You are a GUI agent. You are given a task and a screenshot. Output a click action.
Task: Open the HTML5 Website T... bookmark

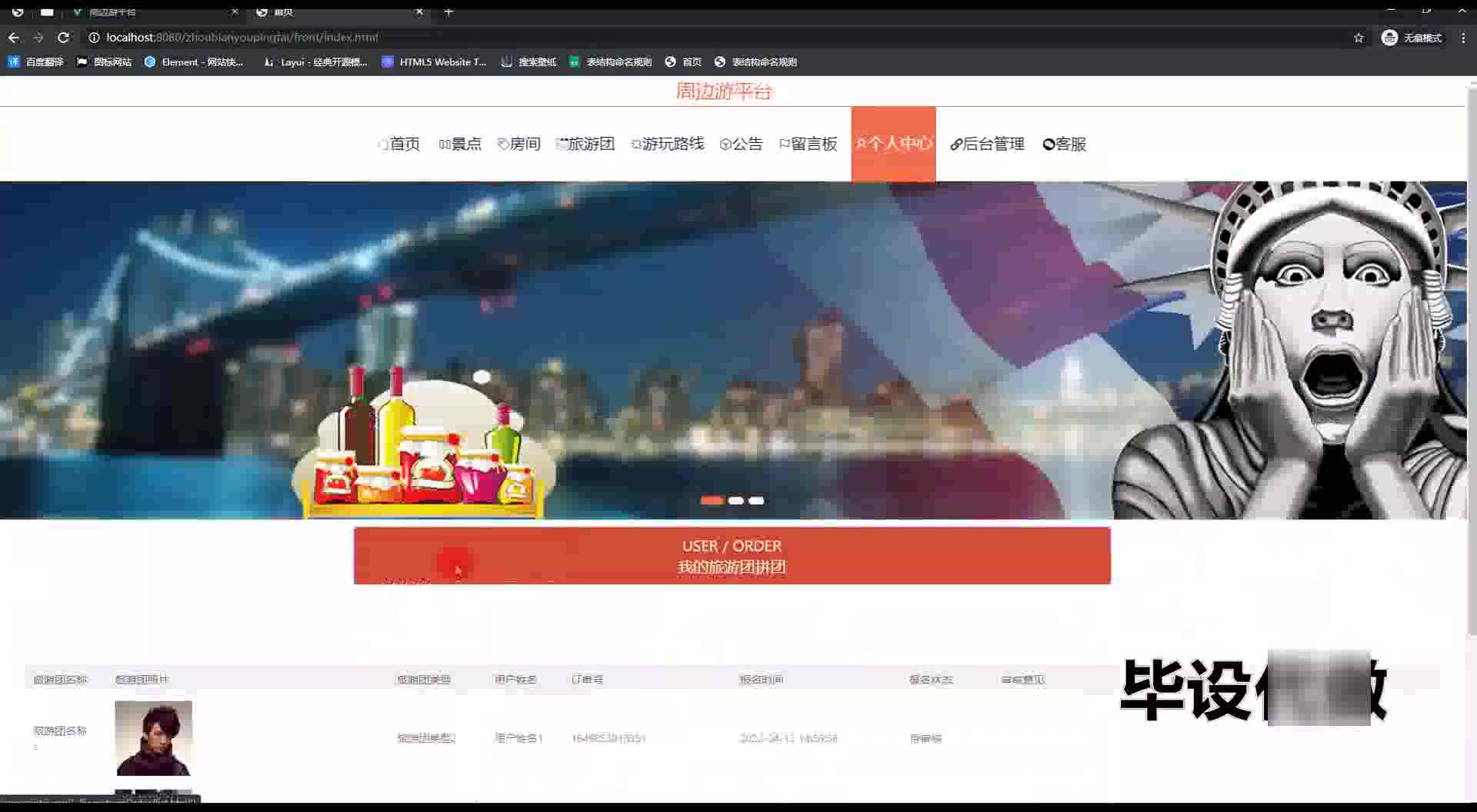[x=434, y=62]
